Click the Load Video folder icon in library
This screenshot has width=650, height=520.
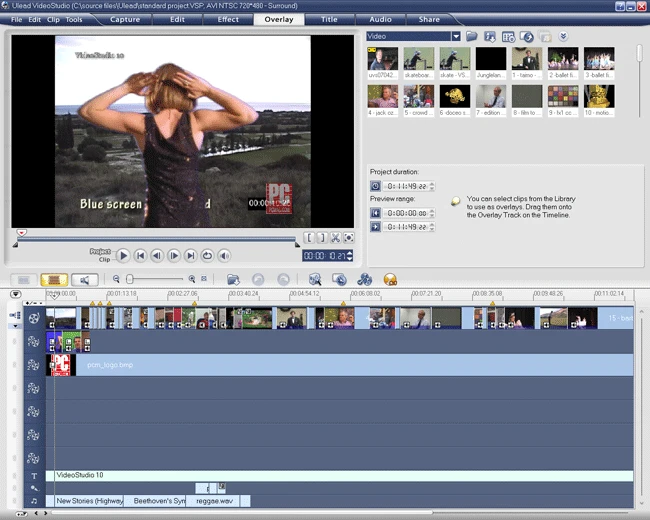[x=472, y=37]
